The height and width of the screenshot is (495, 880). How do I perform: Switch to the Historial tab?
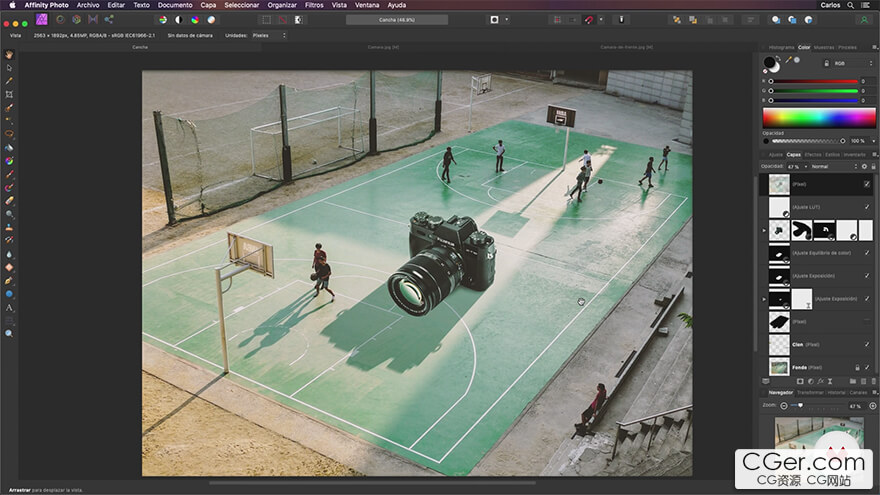point(837,392)
